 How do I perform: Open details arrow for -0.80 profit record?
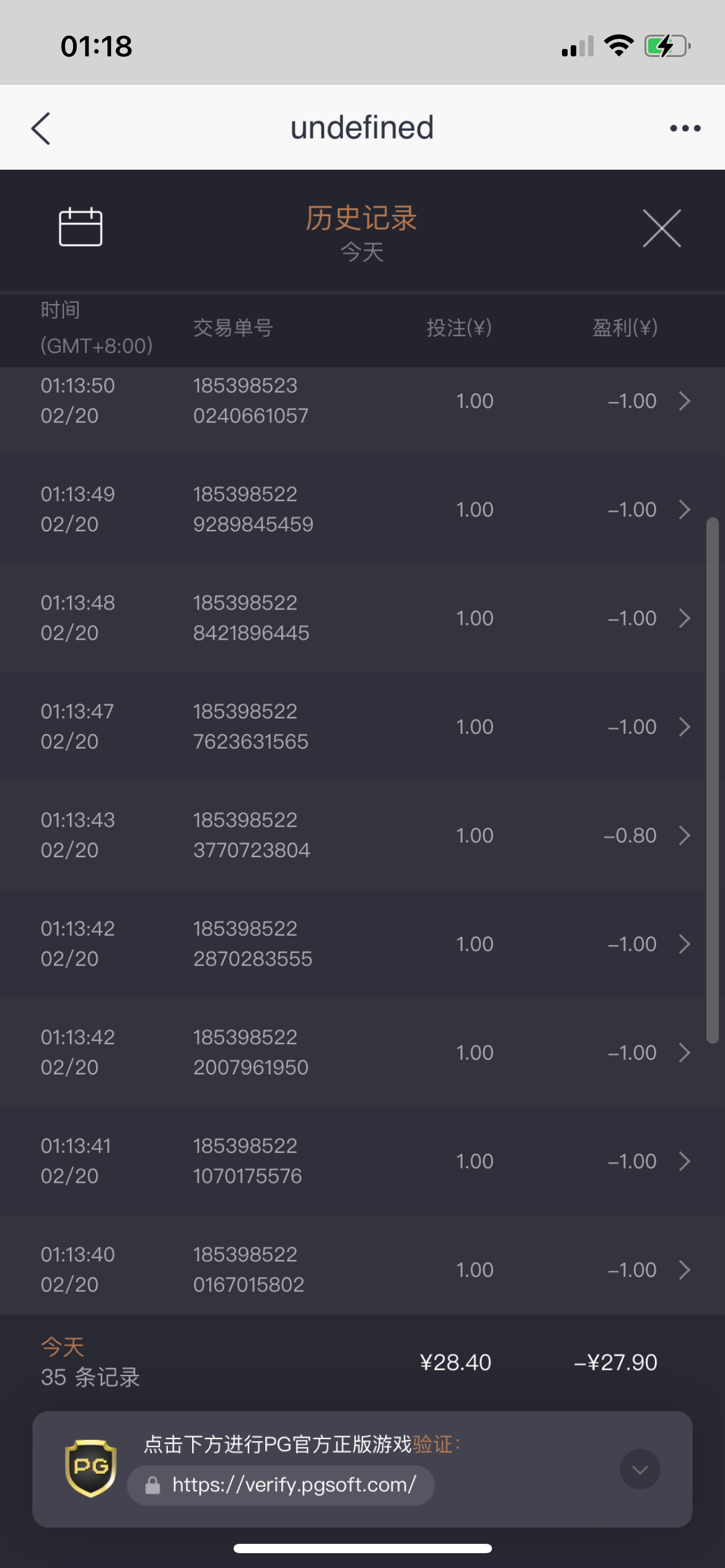[684, 835]
